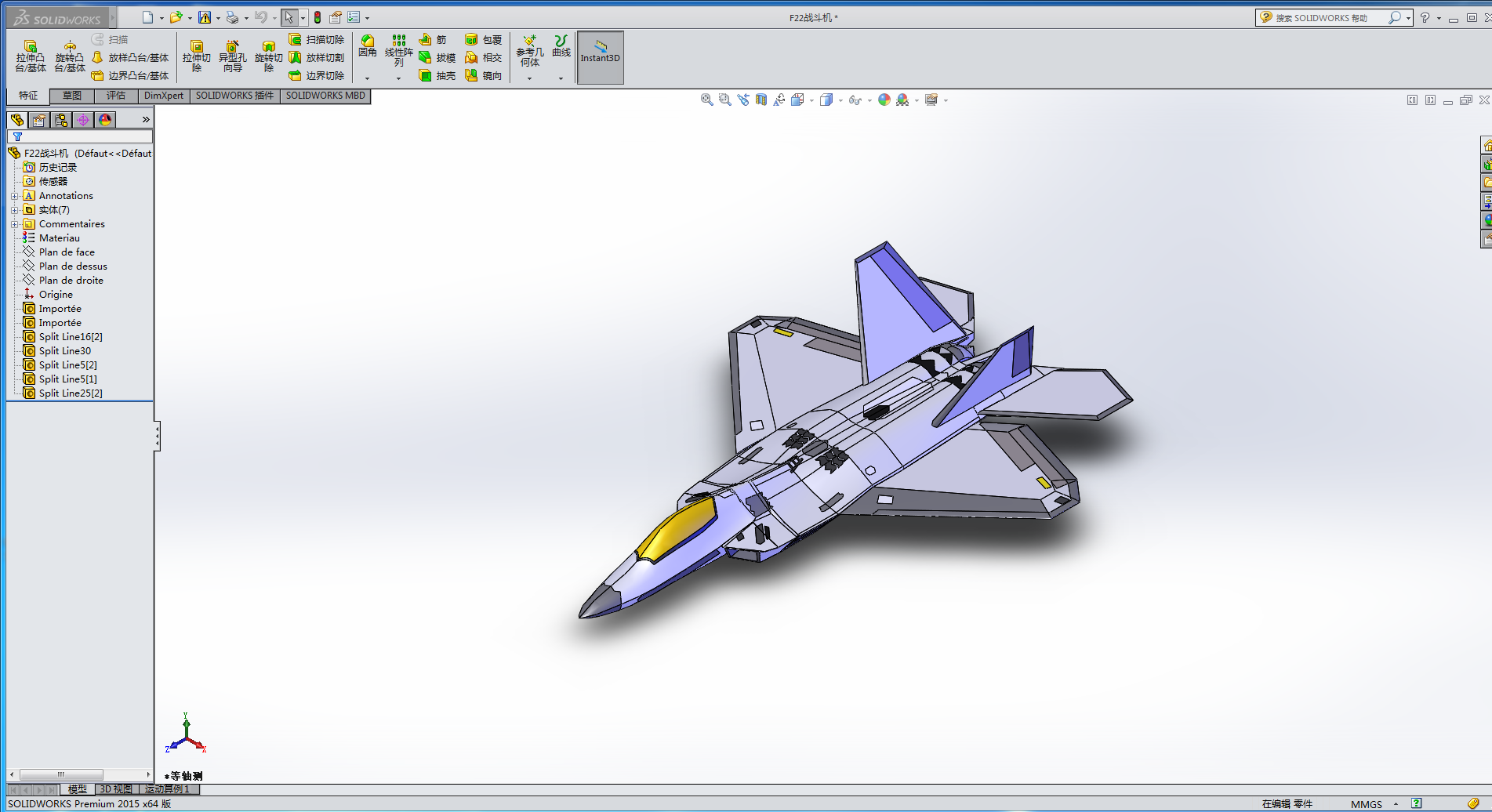Open the 参考几何体 reference geometry tool

coord(530,51)
